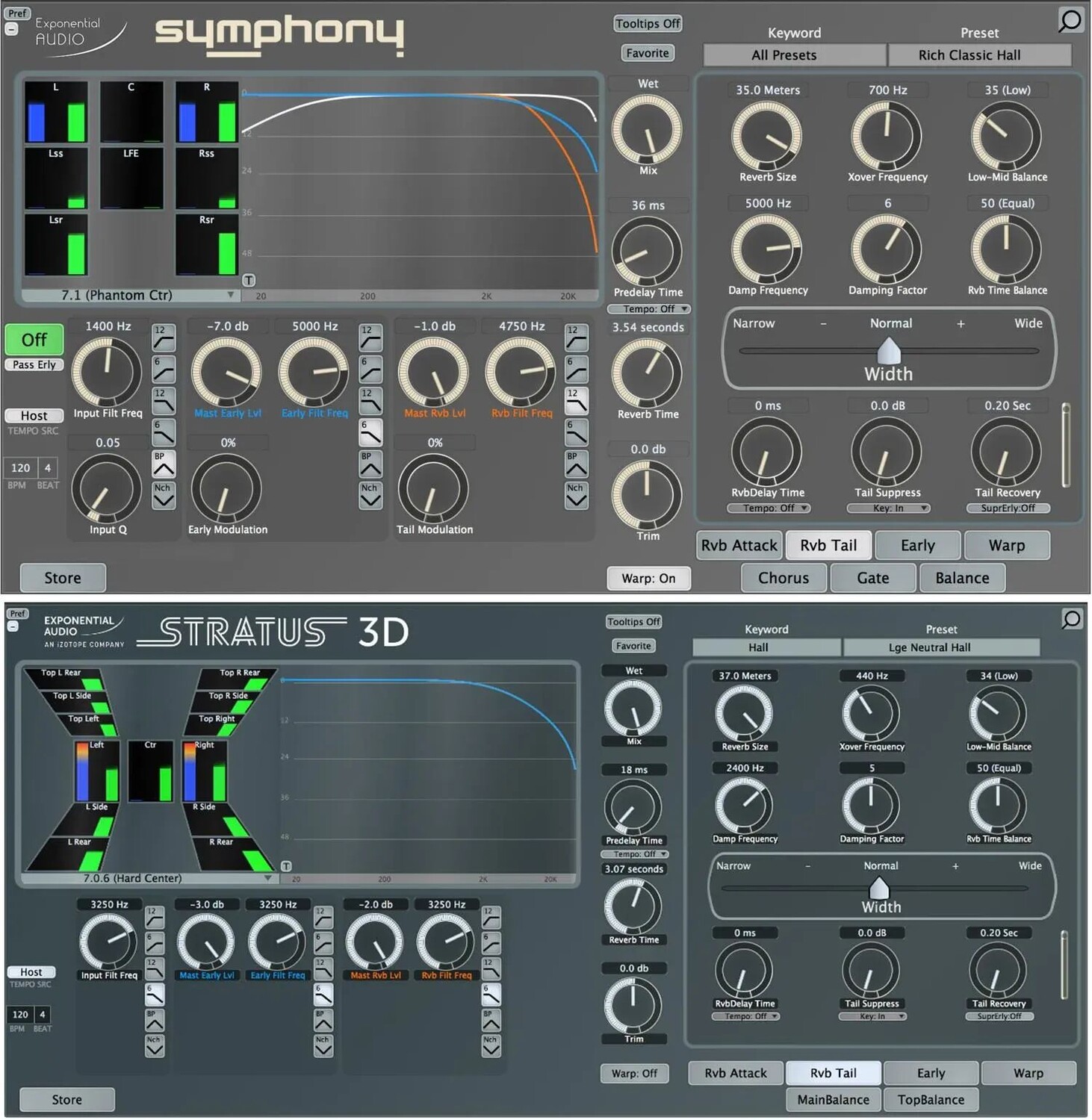Open the Lge Neutral Hall preset selector
Viewport: 1092px width, 1120px height.
tap(941, 647)
